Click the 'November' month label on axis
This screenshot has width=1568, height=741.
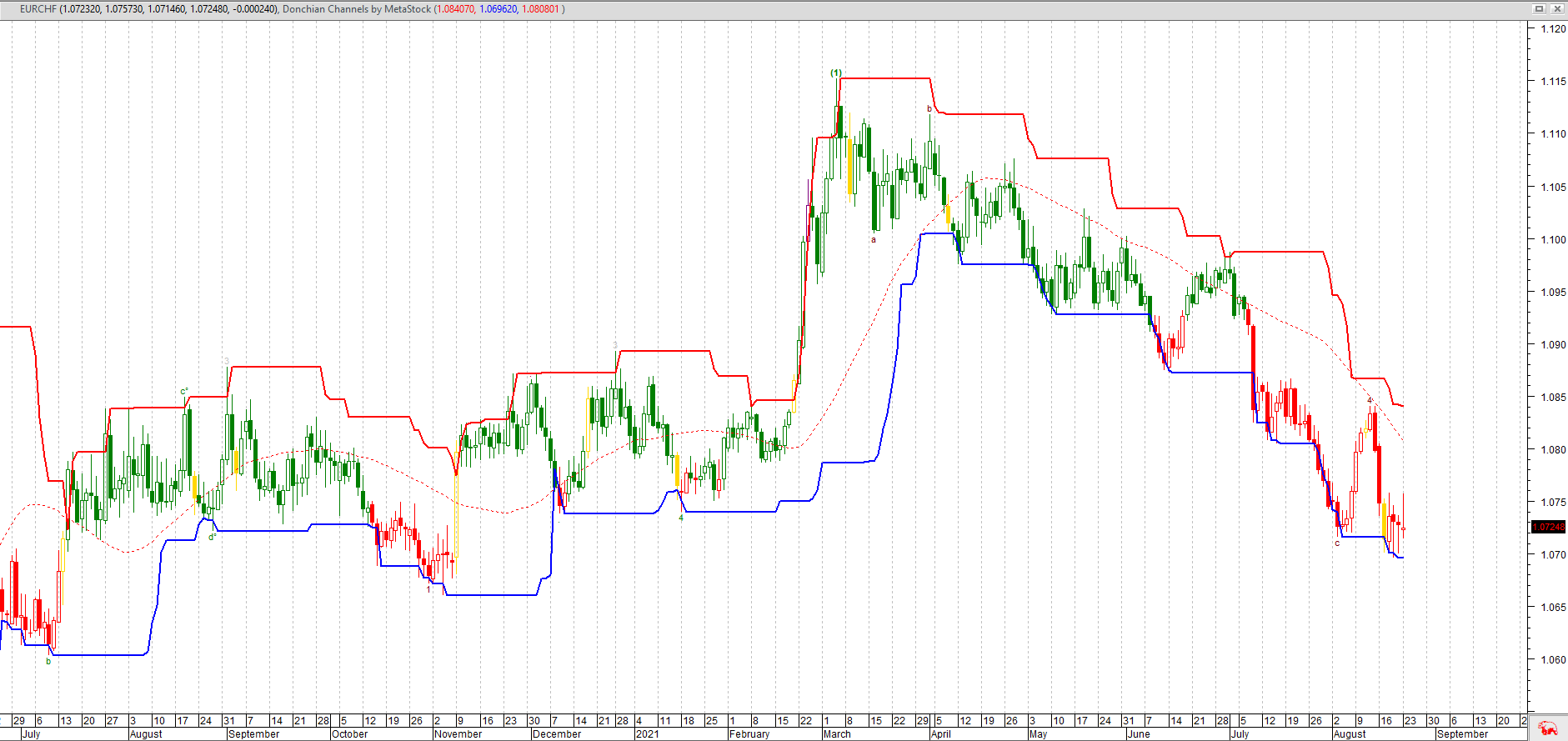458,734
